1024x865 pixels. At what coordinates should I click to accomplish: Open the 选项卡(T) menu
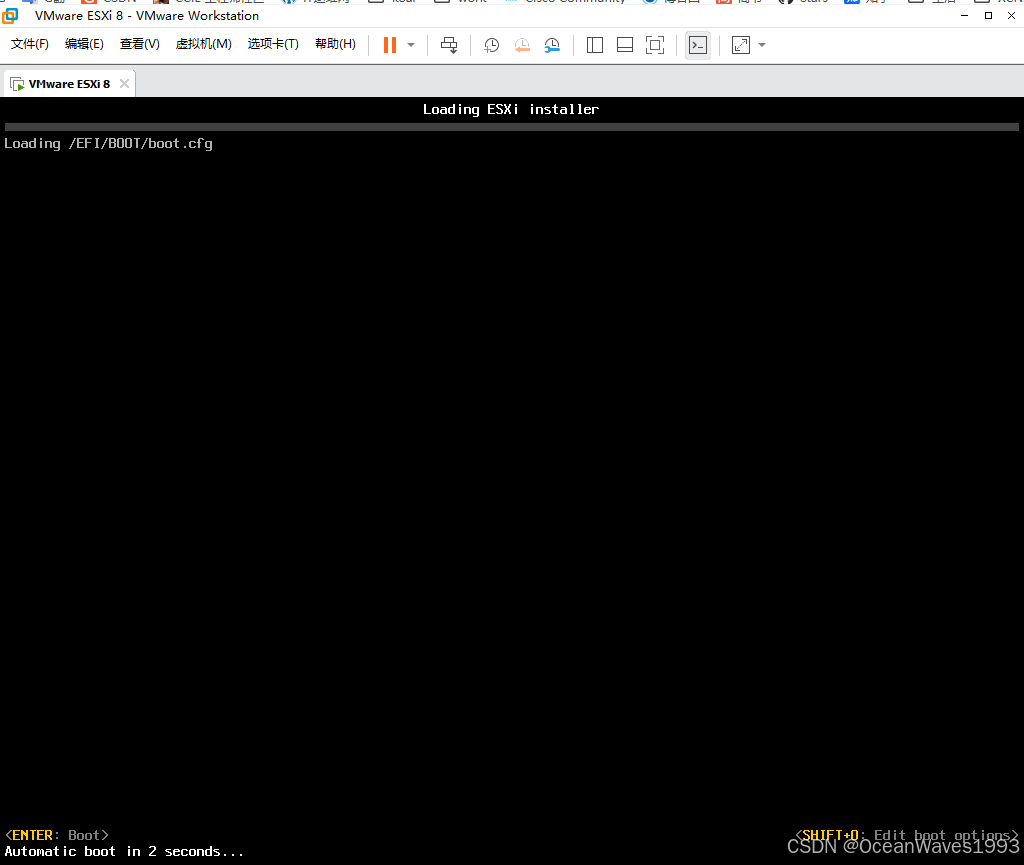tap(273, 44)
